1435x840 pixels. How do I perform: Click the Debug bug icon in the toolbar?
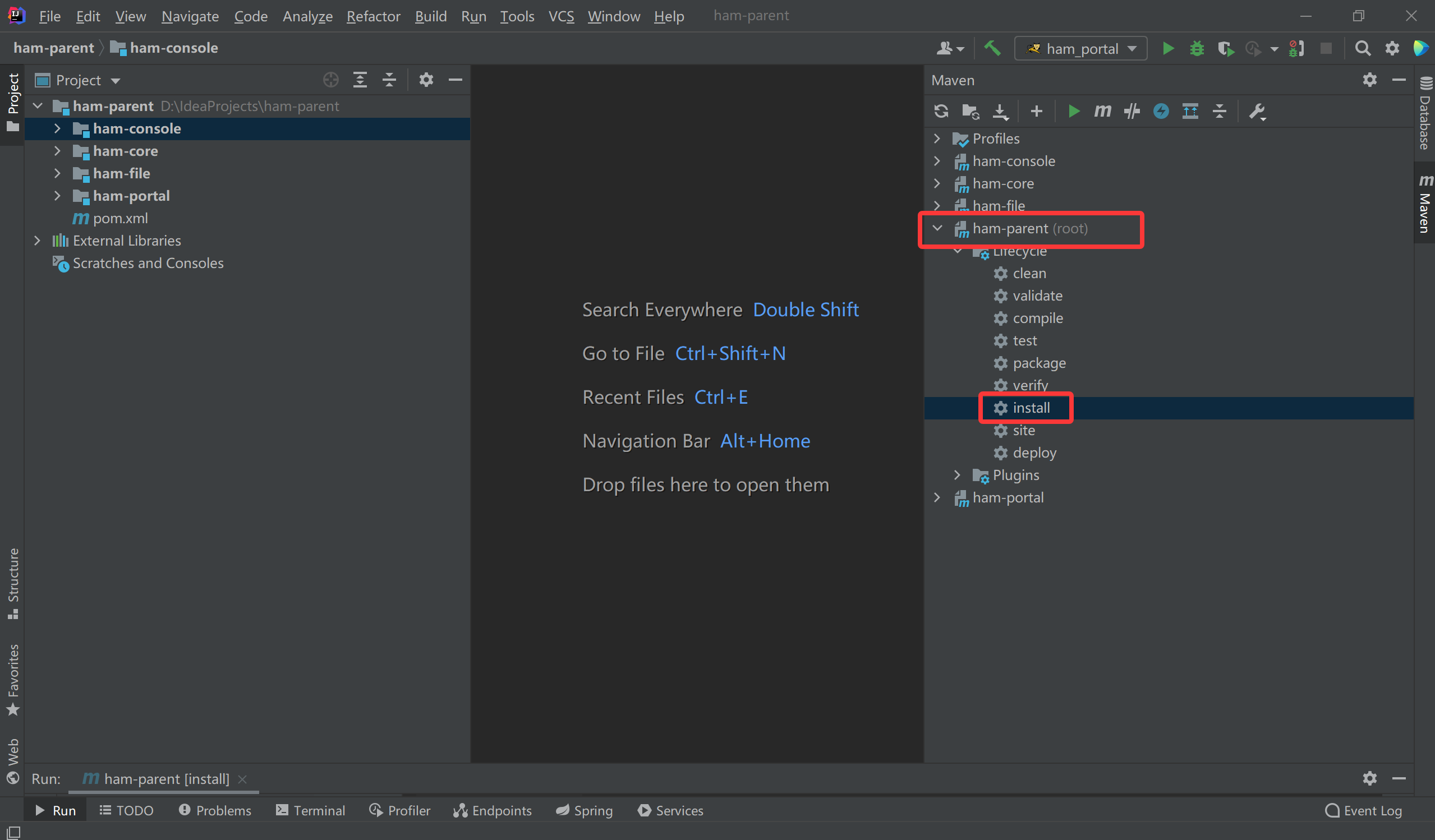pos(1197,48)
